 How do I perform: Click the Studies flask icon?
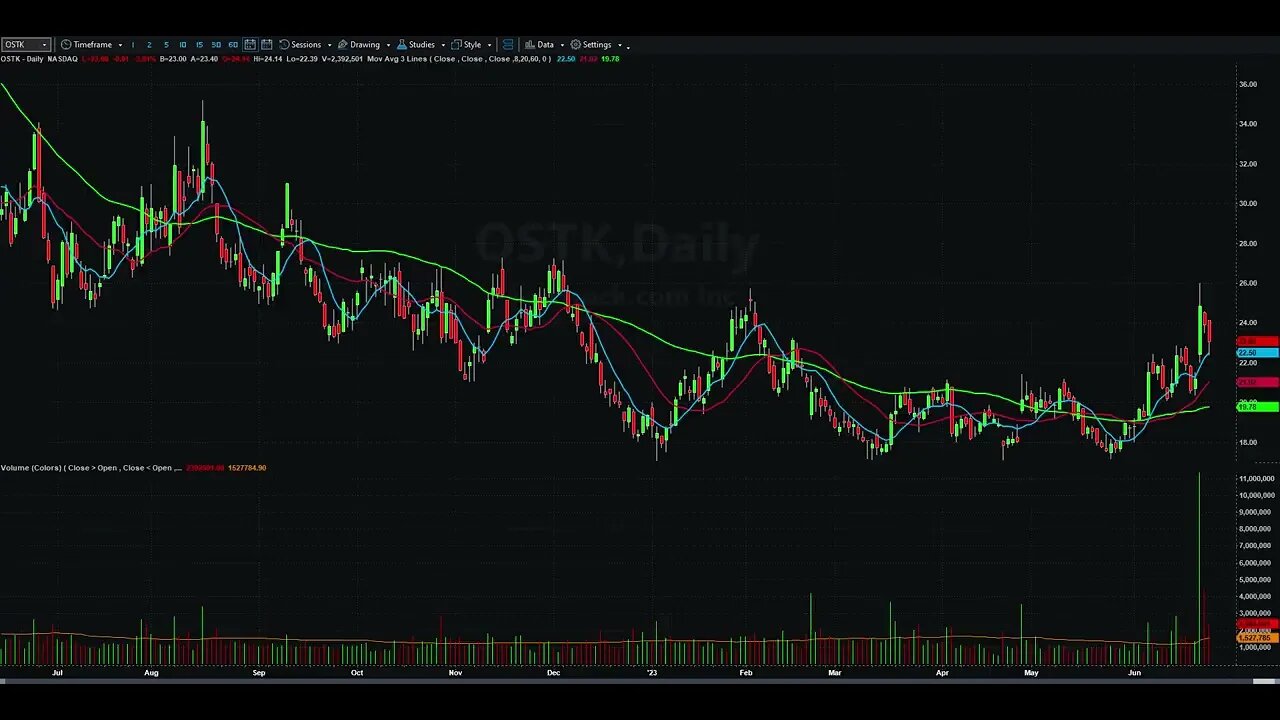click(x=402, y=45)
